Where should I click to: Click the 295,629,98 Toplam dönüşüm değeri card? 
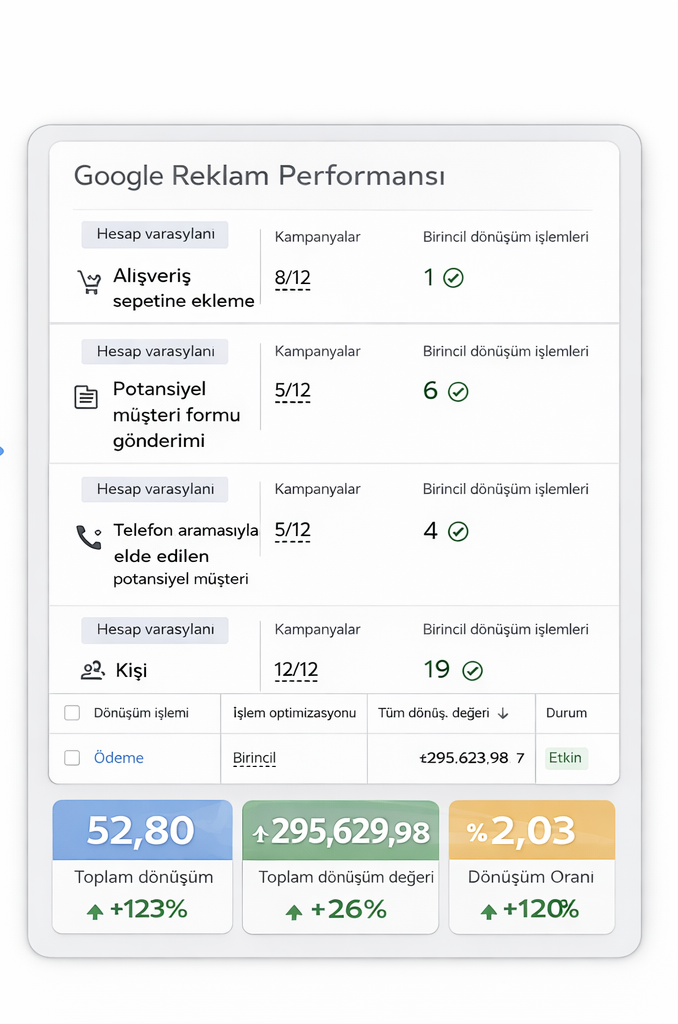coord(340,867)
